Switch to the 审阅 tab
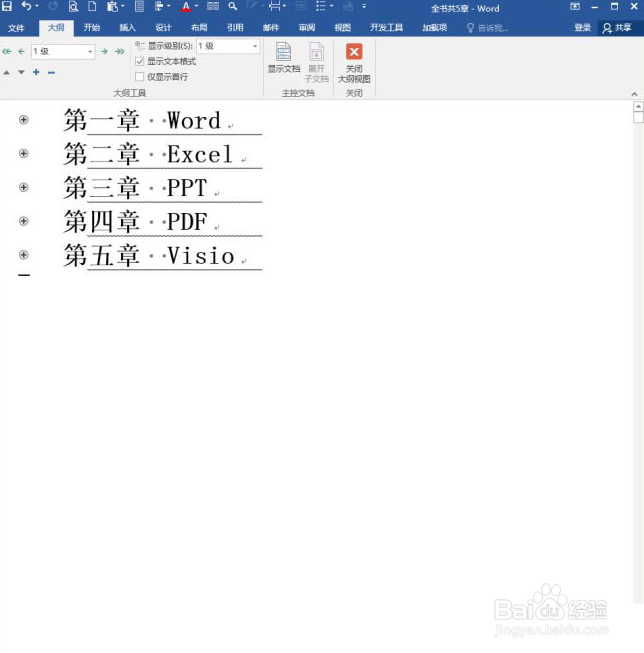 (x=307, y=28)
